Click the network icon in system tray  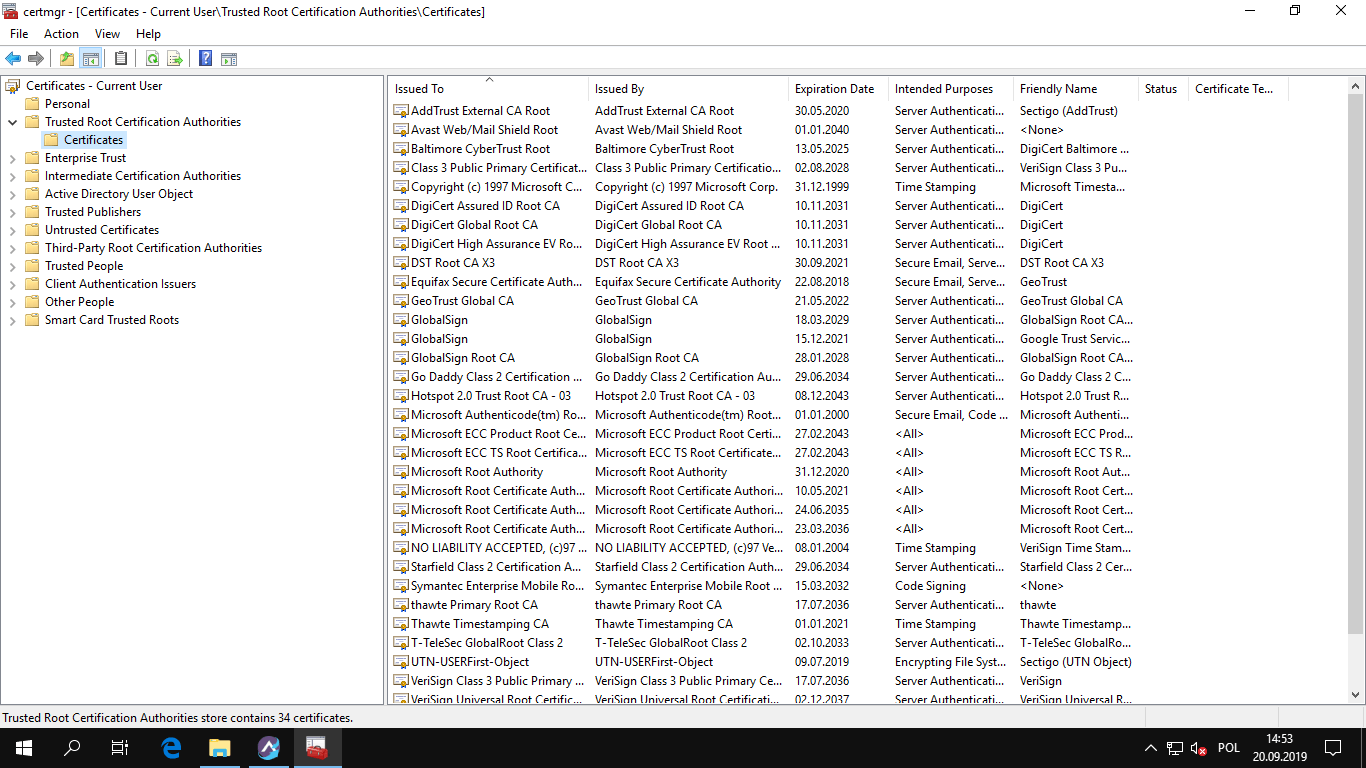(x=1175, y=748)
